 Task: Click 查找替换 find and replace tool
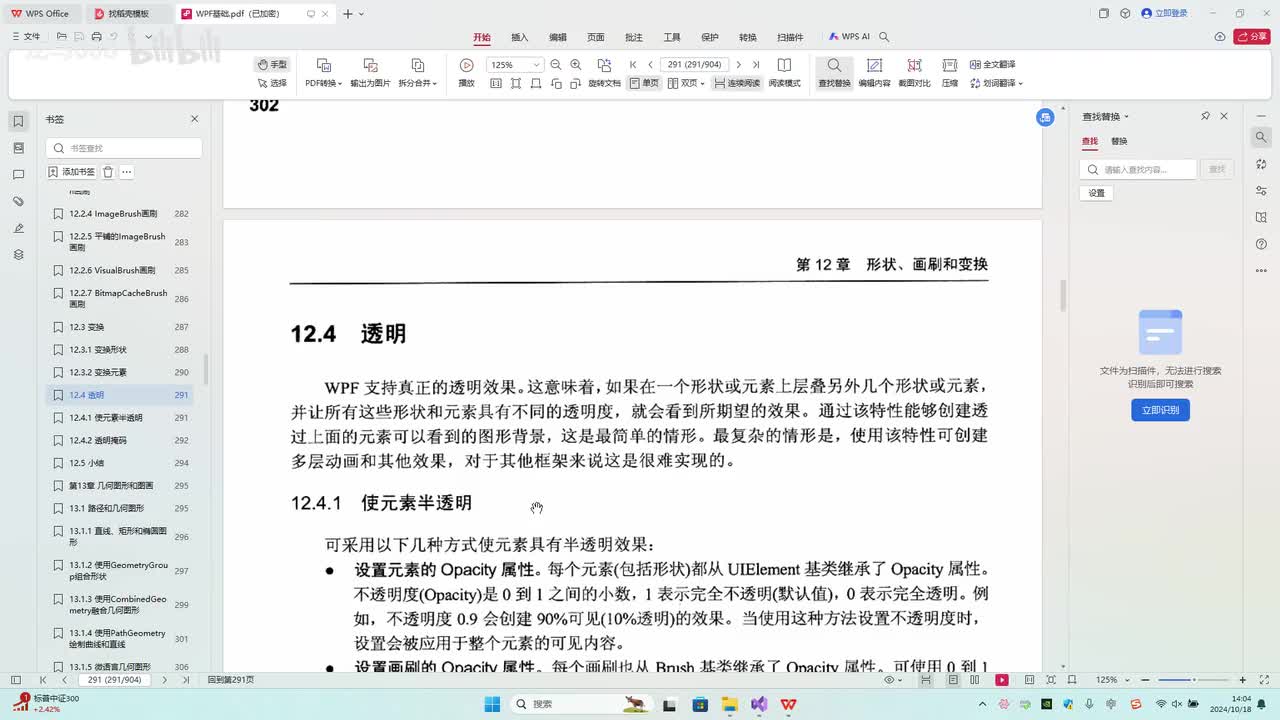(x=834, y=73)
